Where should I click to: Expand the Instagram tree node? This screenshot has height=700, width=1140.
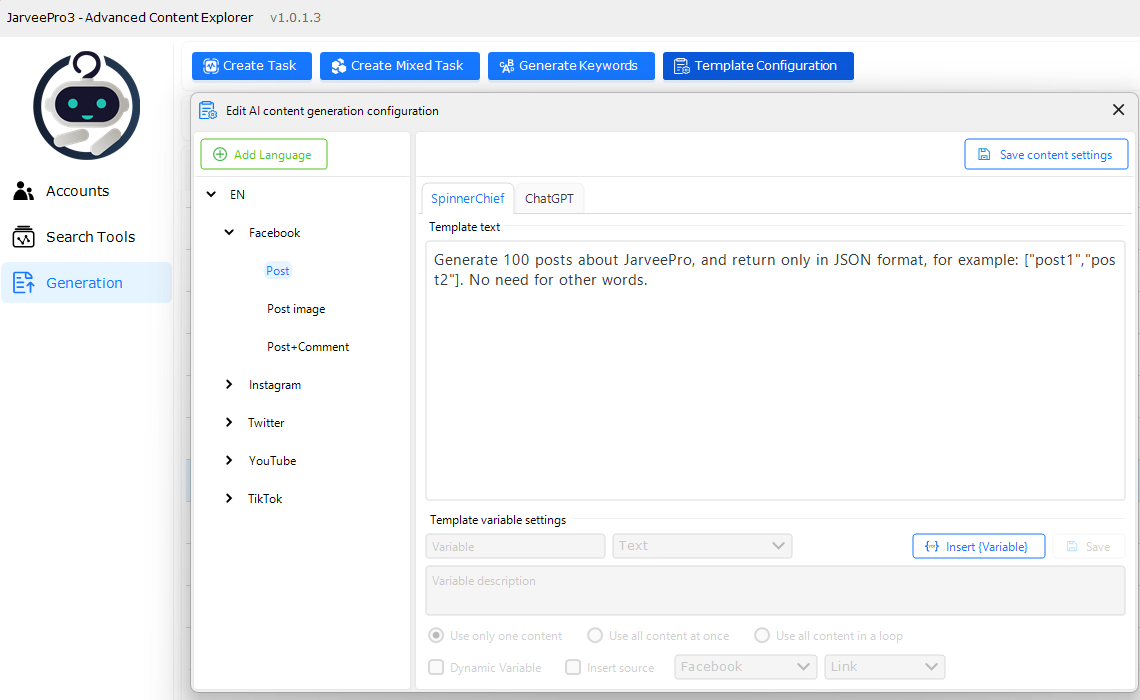tap(229, 384)
